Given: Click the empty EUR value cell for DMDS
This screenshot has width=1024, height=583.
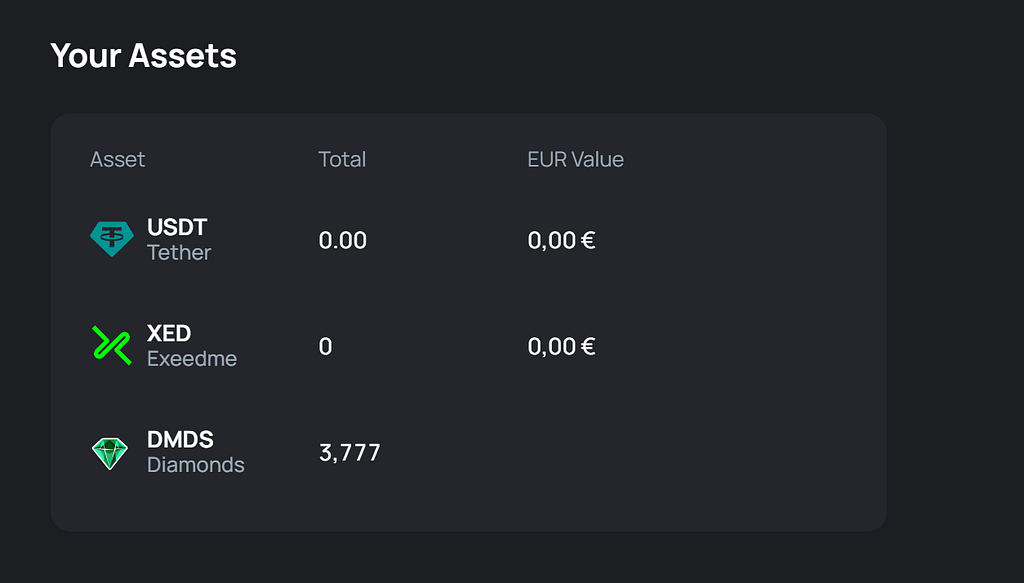Looking at the screenshot, I should 575,452.
